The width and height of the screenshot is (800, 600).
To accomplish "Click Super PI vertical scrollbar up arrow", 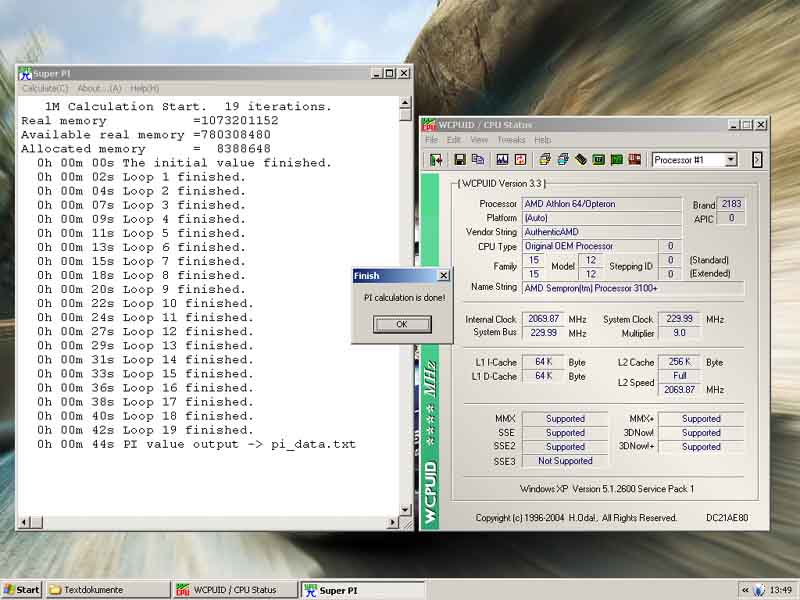I will point(405,103).
